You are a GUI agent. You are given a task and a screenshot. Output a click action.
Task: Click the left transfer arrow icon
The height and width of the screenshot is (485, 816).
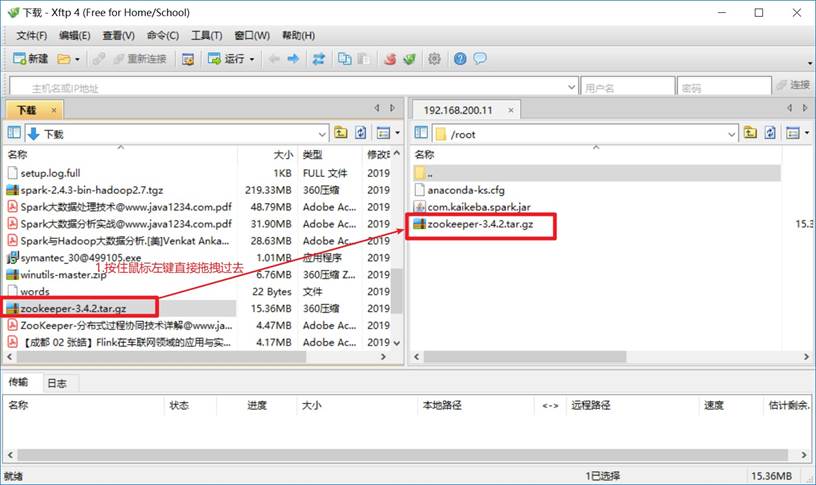click(x=274, y=59)
